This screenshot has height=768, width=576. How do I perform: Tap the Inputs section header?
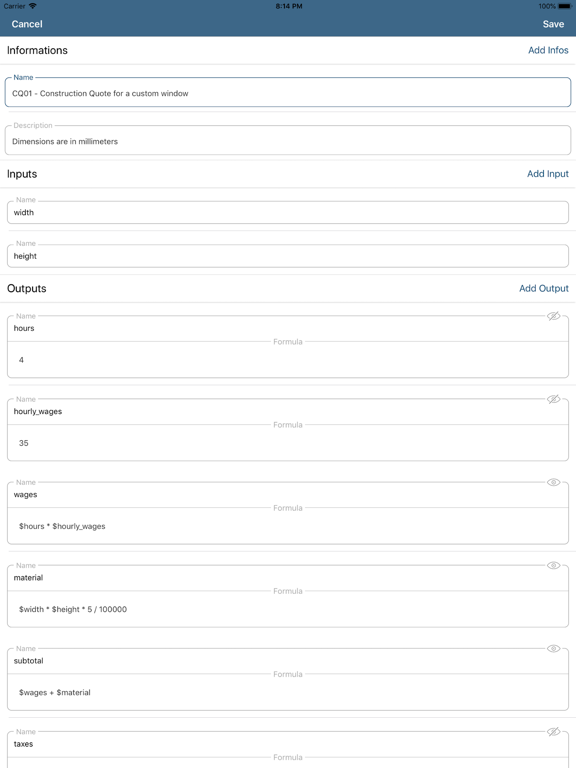point(22,174)
